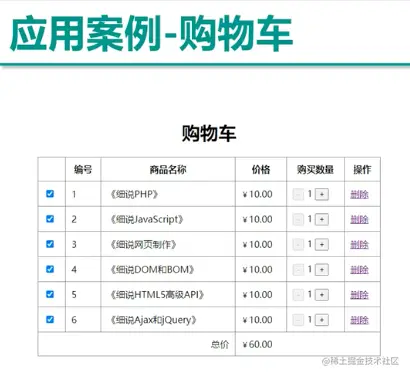The width and height of the screenshot is (410, 377).
Task: Uncheck the checkbox for 《细说PHP》 row
Action: [x=50, y=194]
